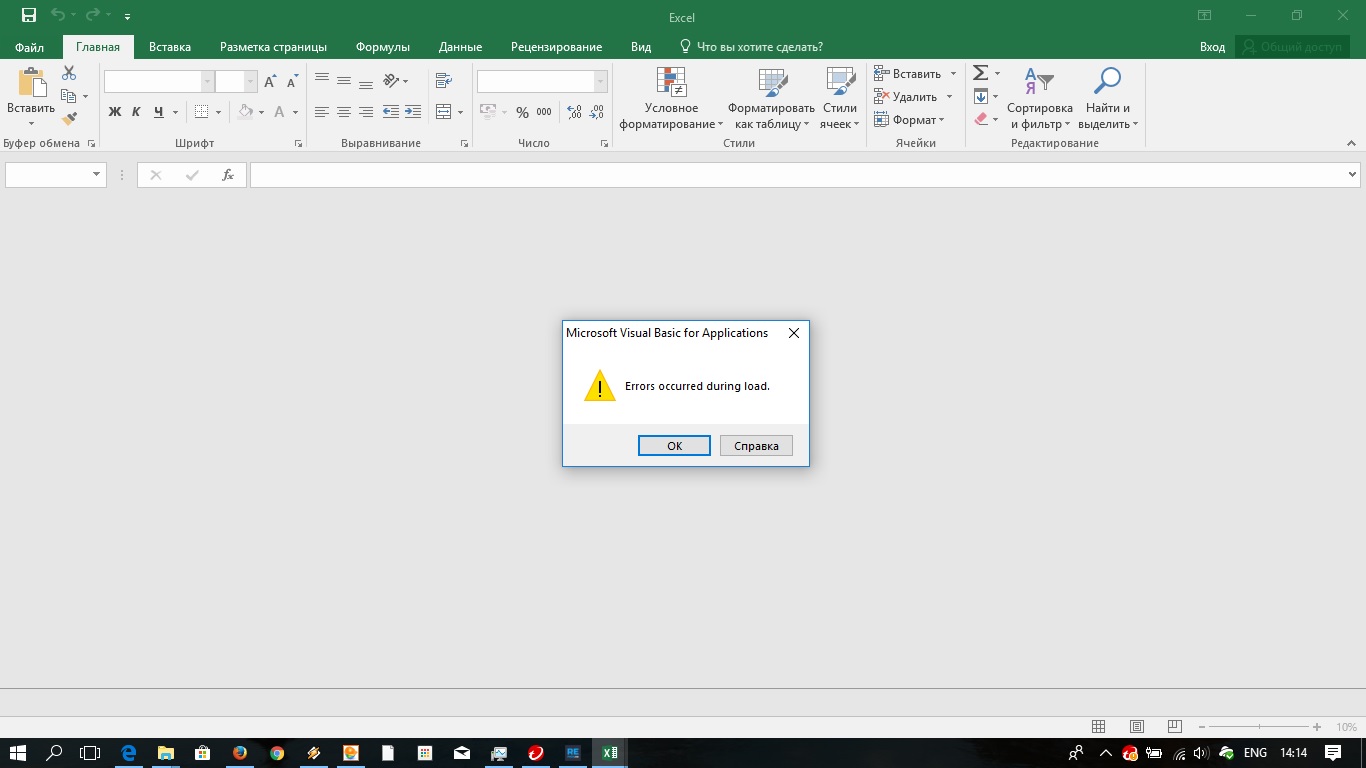Switch to the Формулы tab
This screenshot has height=768, width=1366.
(x=383, y=47)
